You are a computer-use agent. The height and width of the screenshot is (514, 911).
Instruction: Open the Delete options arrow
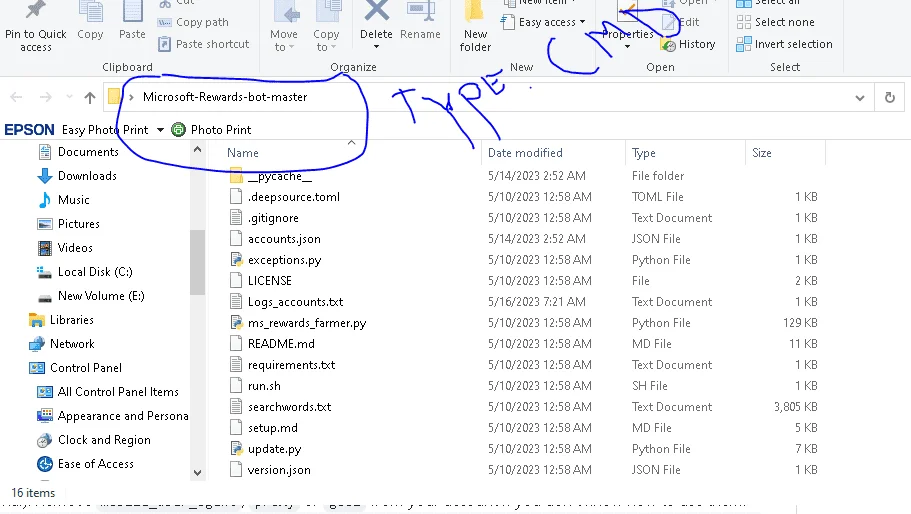coord(376,47)
